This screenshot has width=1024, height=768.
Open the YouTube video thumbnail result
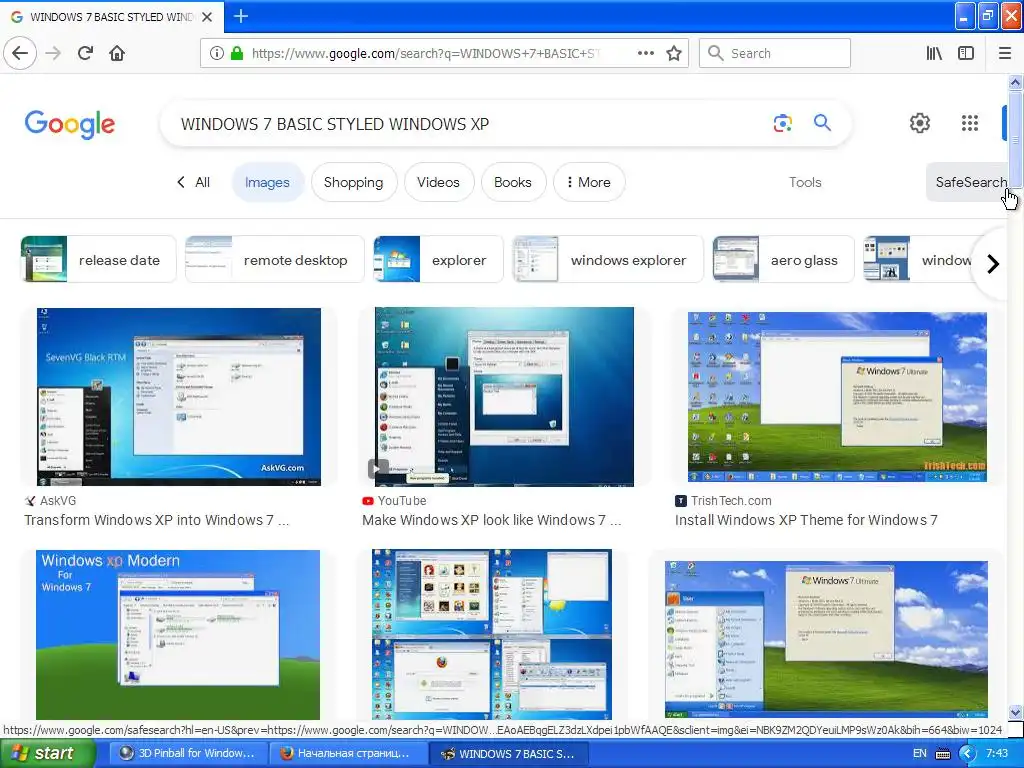(x=504, y=396)
